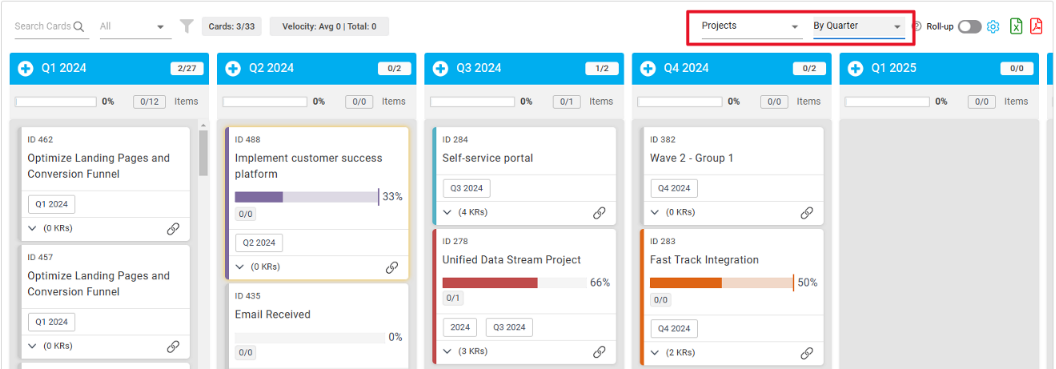Click the Search Cards input field
This screenshot has height=369, width=1056.
[x=51, y=26]
